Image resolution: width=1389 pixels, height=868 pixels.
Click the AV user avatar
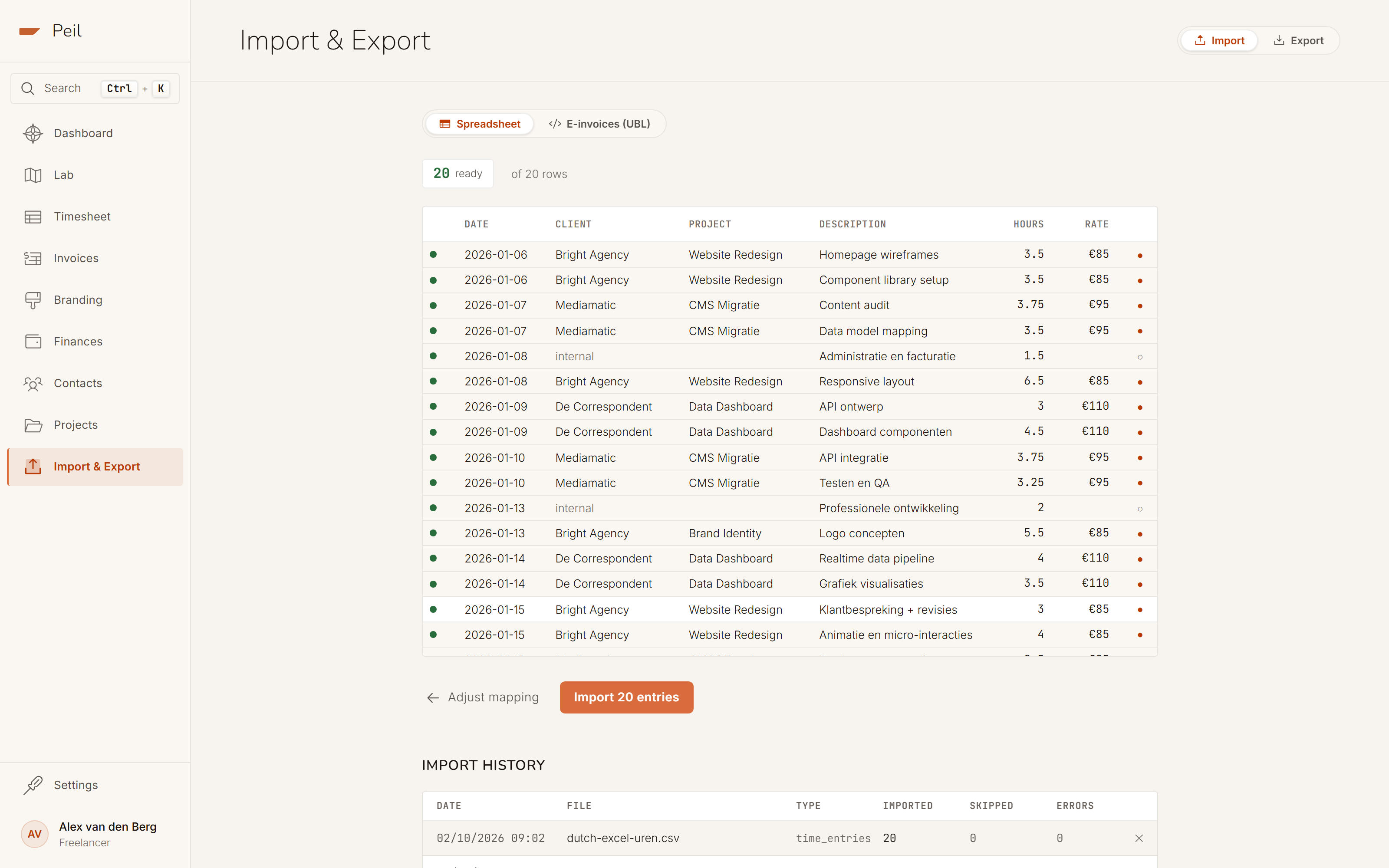point(34,834)
